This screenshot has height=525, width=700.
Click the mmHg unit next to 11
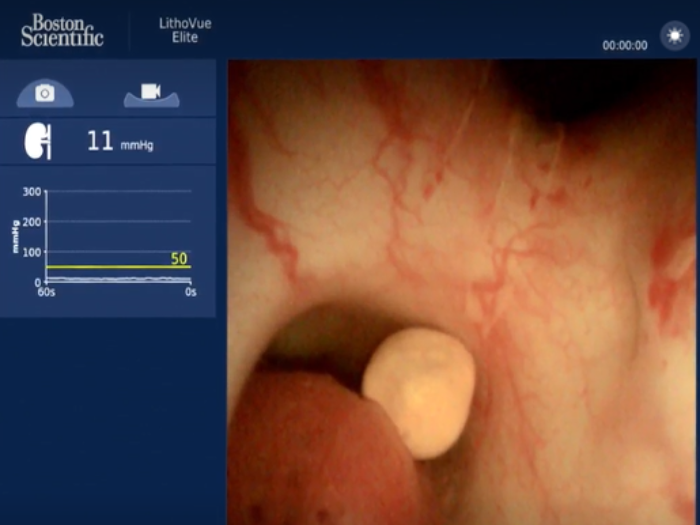point(137,145)
